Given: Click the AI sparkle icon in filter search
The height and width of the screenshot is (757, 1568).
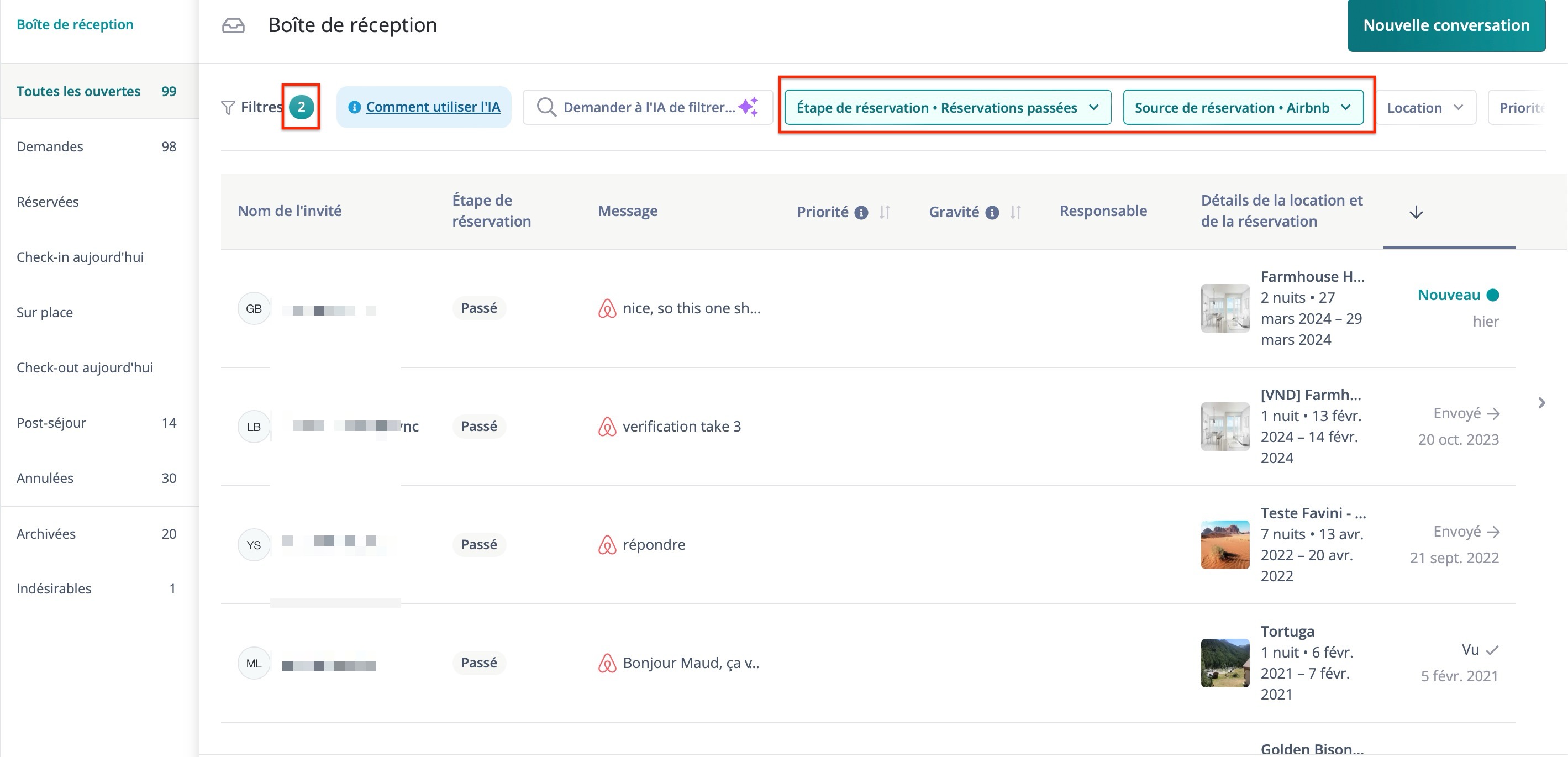Looking at the screenshot, I should (748, 107).
